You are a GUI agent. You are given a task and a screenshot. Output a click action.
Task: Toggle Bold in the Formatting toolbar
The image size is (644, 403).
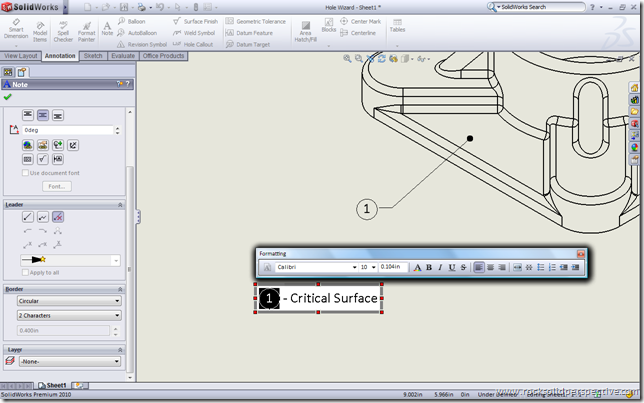tap(429, 267)
